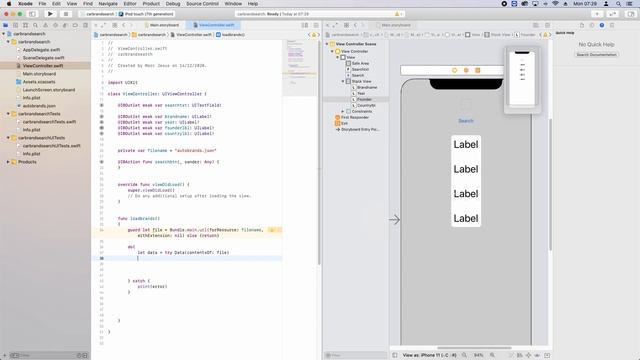Screen dimensions: 640x360
Task: Expand the Constraints item in outline
Action: 343,111
